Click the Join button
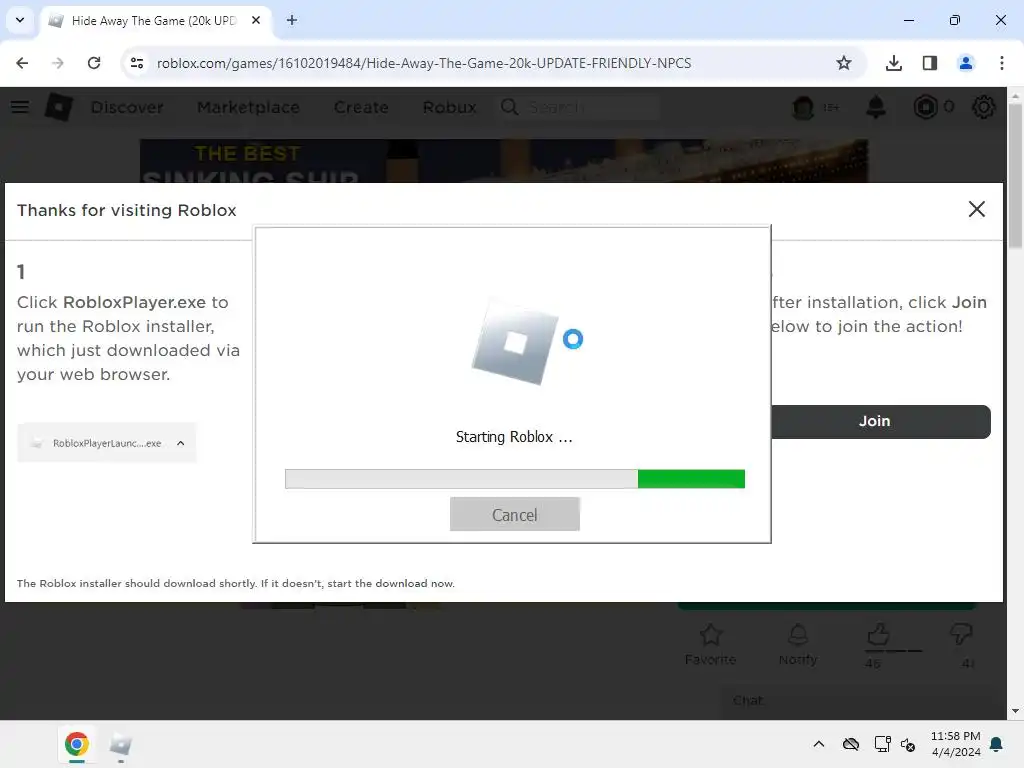 (x=880, y=421)
